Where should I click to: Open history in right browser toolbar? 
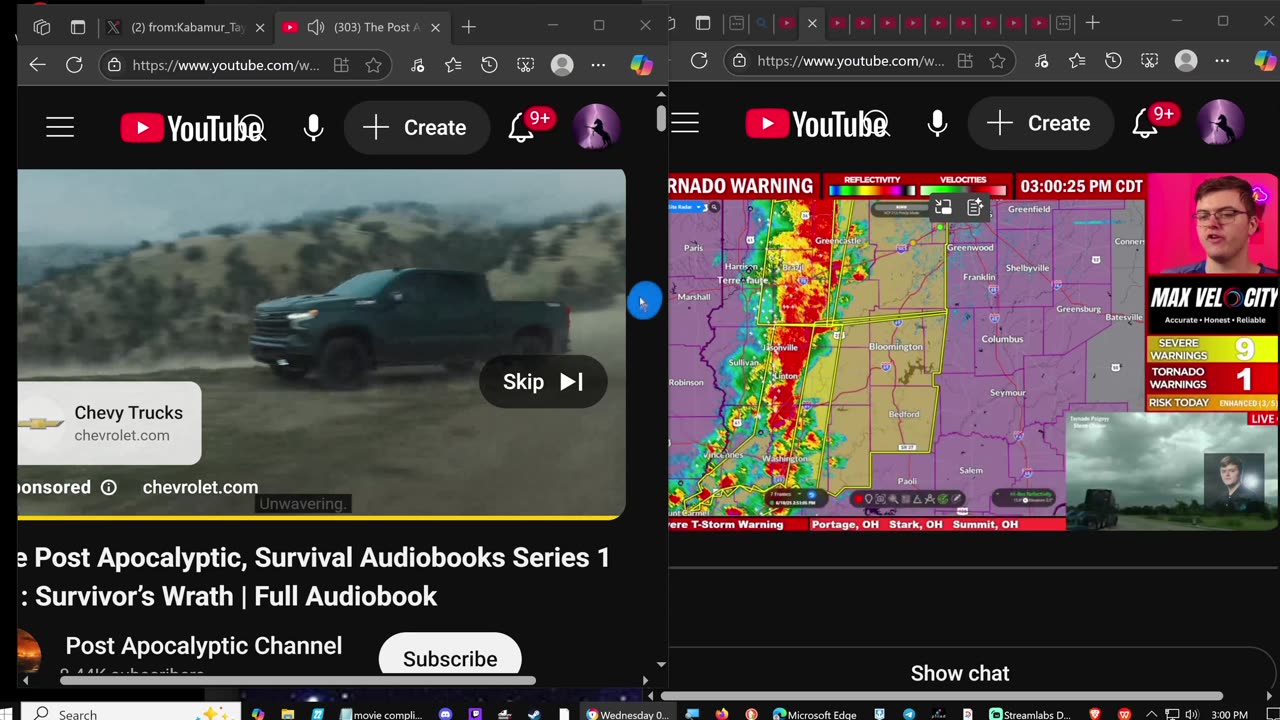1113,61
